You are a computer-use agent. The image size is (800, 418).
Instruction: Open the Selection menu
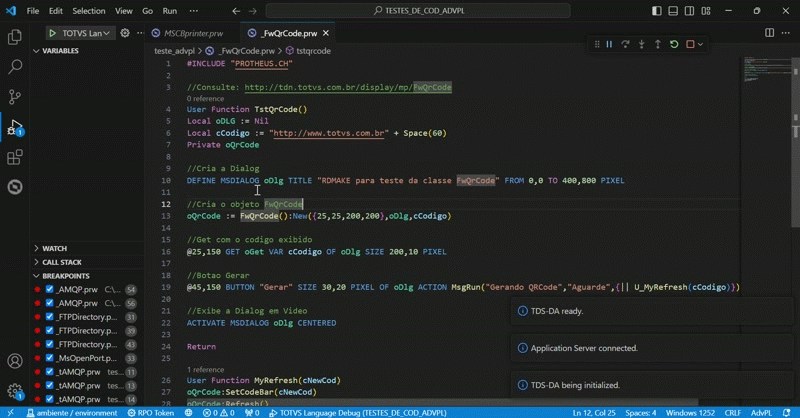89,11
